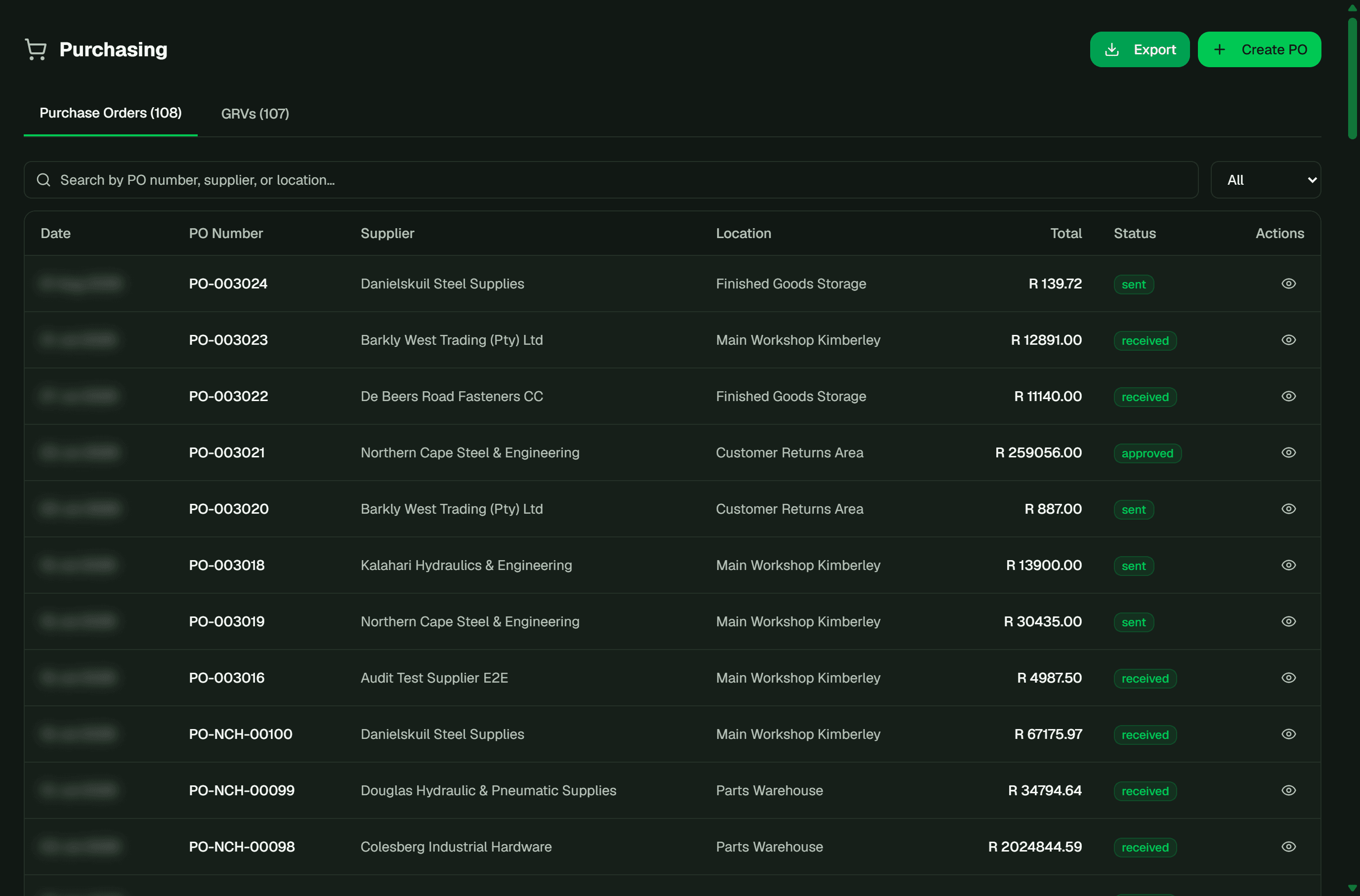Select PO-003021 number cell
This screenshot has height=896, width=1360.
click(227, 452)
